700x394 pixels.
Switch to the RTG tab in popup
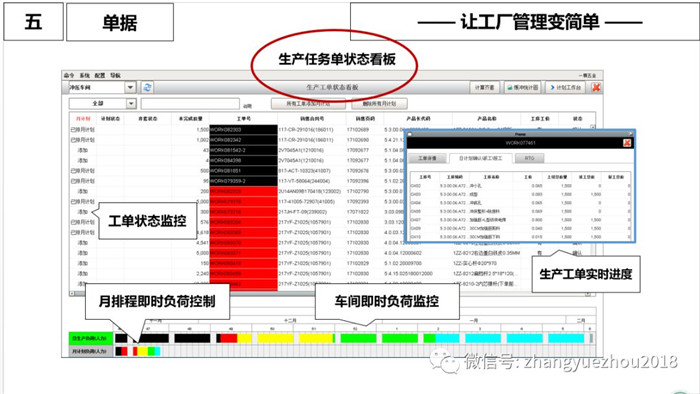[x=529, y=158]
